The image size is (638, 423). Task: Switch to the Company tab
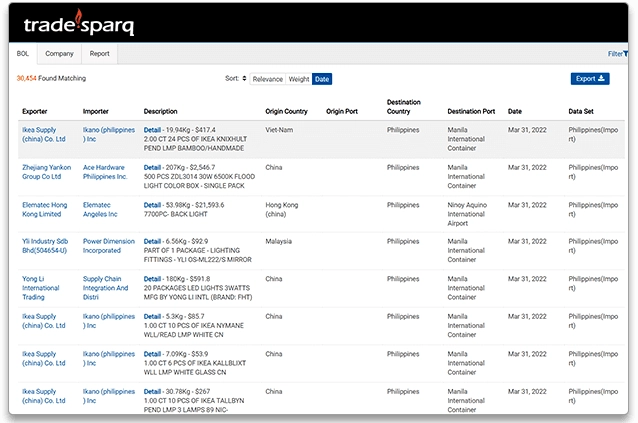(x=59, y=54)
